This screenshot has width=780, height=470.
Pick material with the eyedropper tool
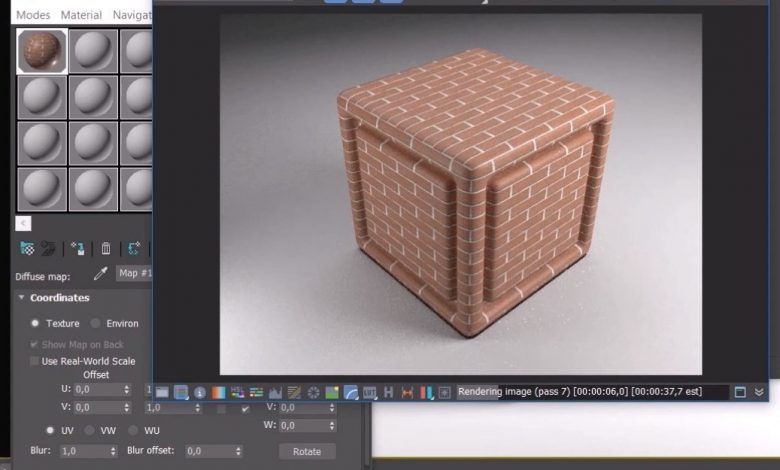[100, 273]
